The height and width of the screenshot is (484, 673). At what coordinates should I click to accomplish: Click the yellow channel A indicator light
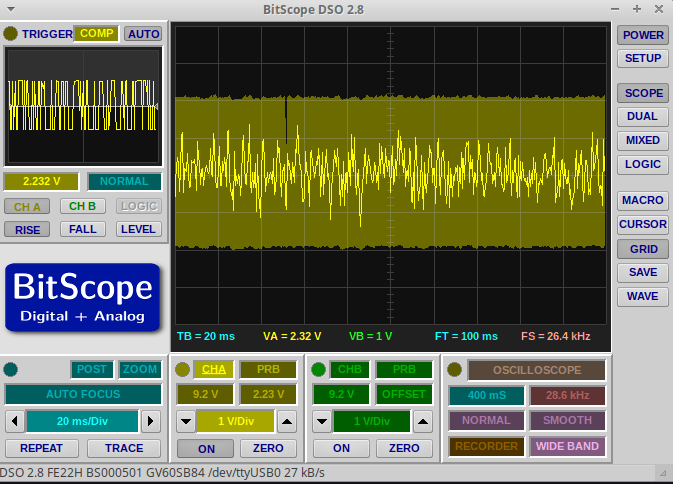(182, 369)
